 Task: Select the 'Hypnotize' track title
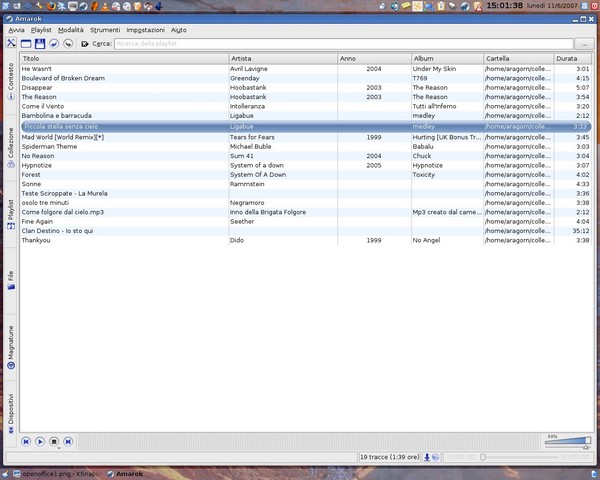37,165
